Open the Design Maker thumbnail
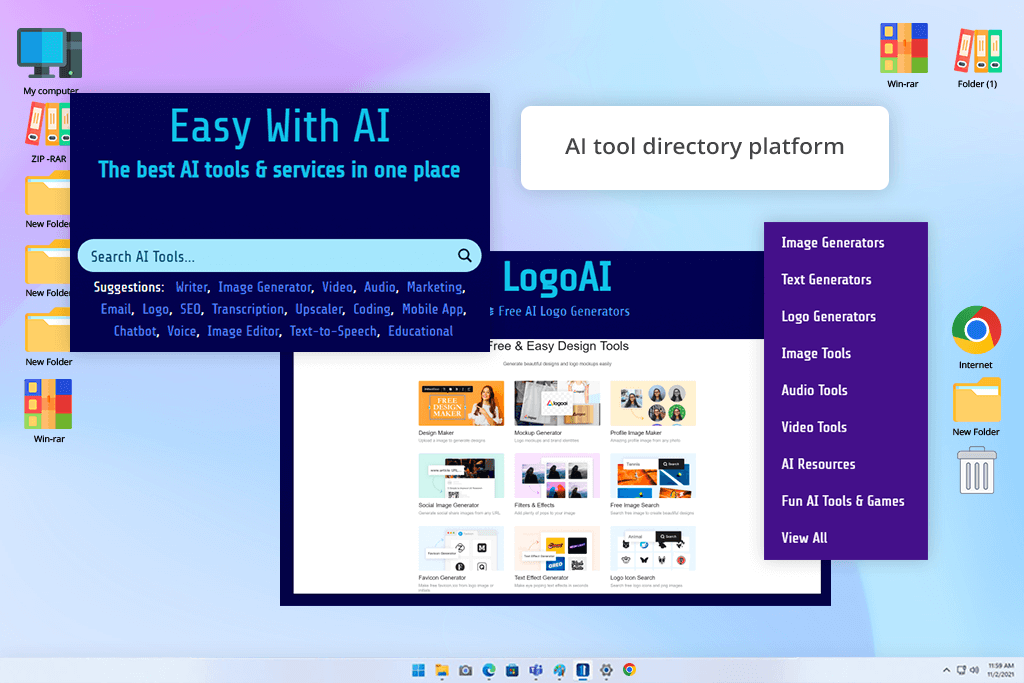Image resolution: width=1024 pixels, height=683 pixels. coord(461,404)
